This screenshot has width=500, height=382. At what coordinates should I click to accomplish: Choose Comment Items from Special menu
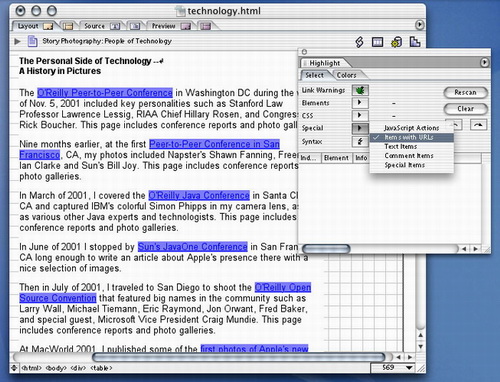coord(412,156)
